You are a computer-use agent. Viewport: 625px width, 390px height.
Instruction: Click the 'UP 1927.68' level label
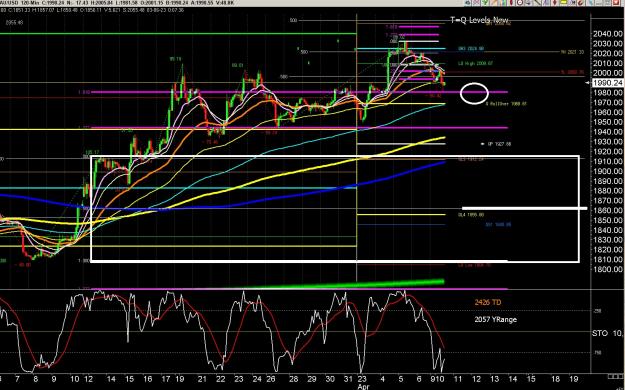pos(499,144)
